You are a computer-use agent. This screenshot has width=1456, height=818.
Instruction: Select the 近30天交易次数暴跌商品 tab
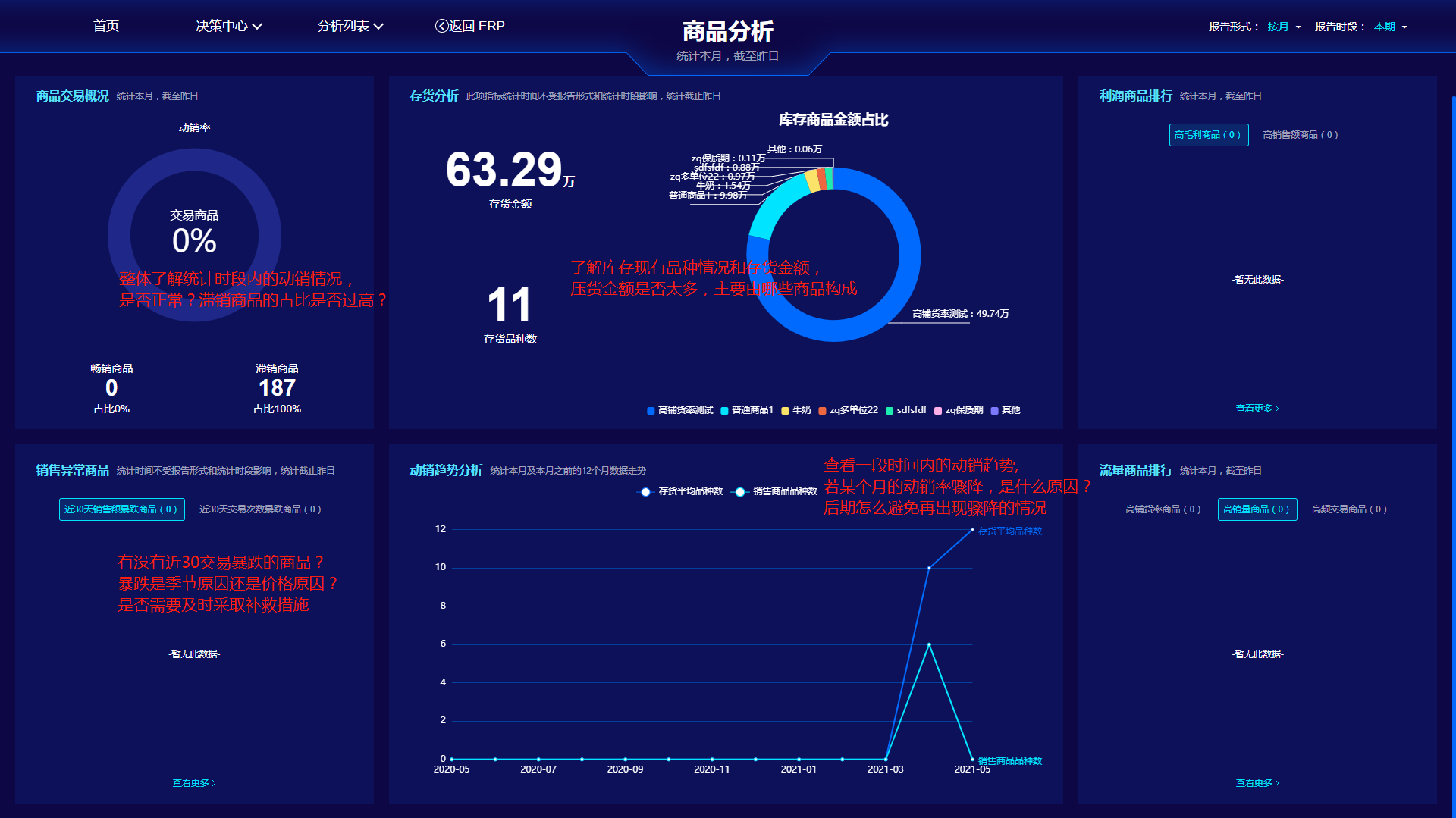260,509
